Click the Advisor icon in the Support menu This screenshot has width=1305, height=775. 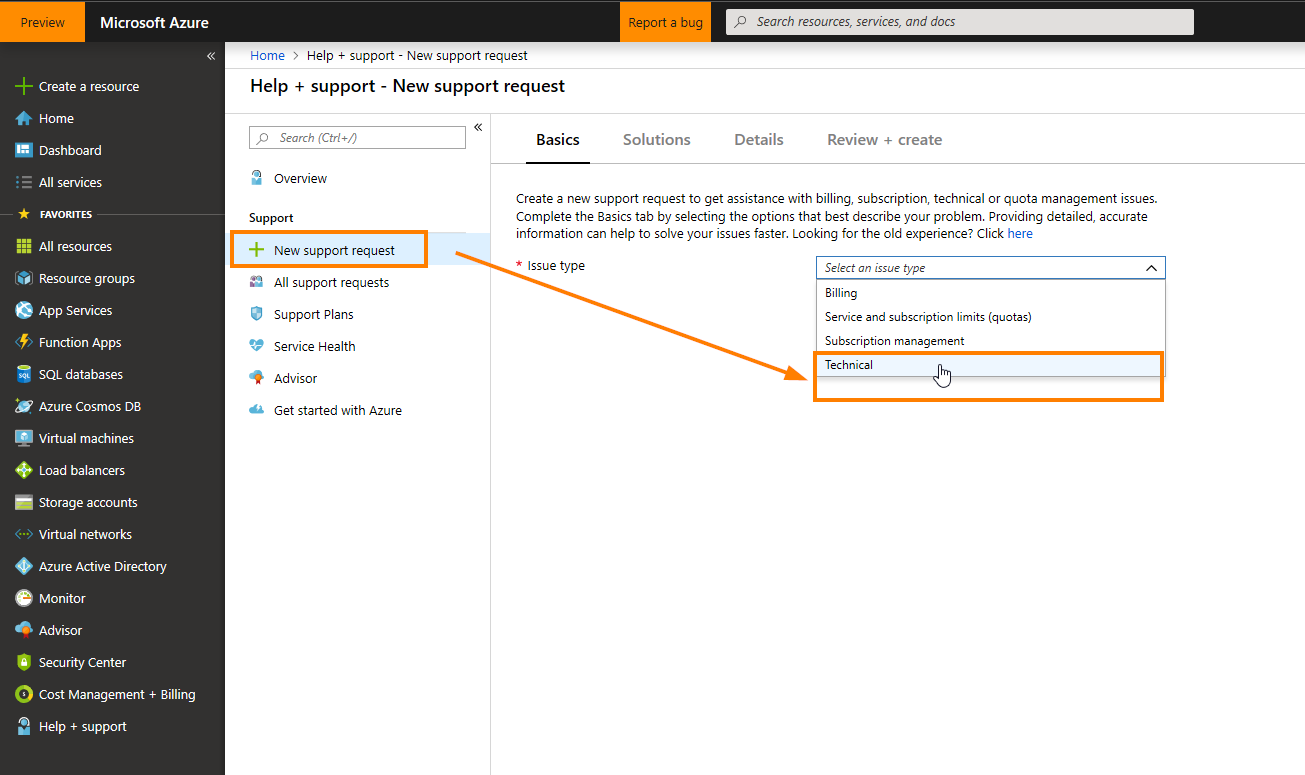[257, 379]
